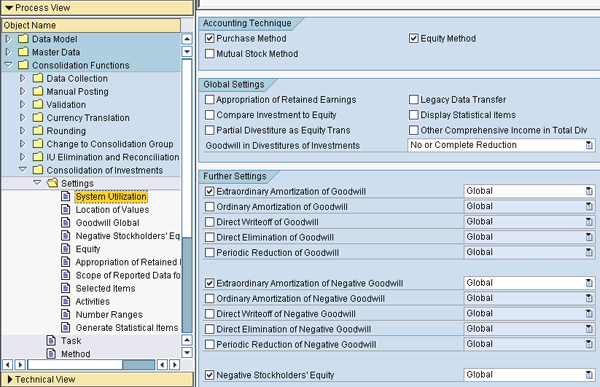This screenshot has width=600, height=387.
Task: Click the Manual Posting folder icon
Action: tap(38, 91)
